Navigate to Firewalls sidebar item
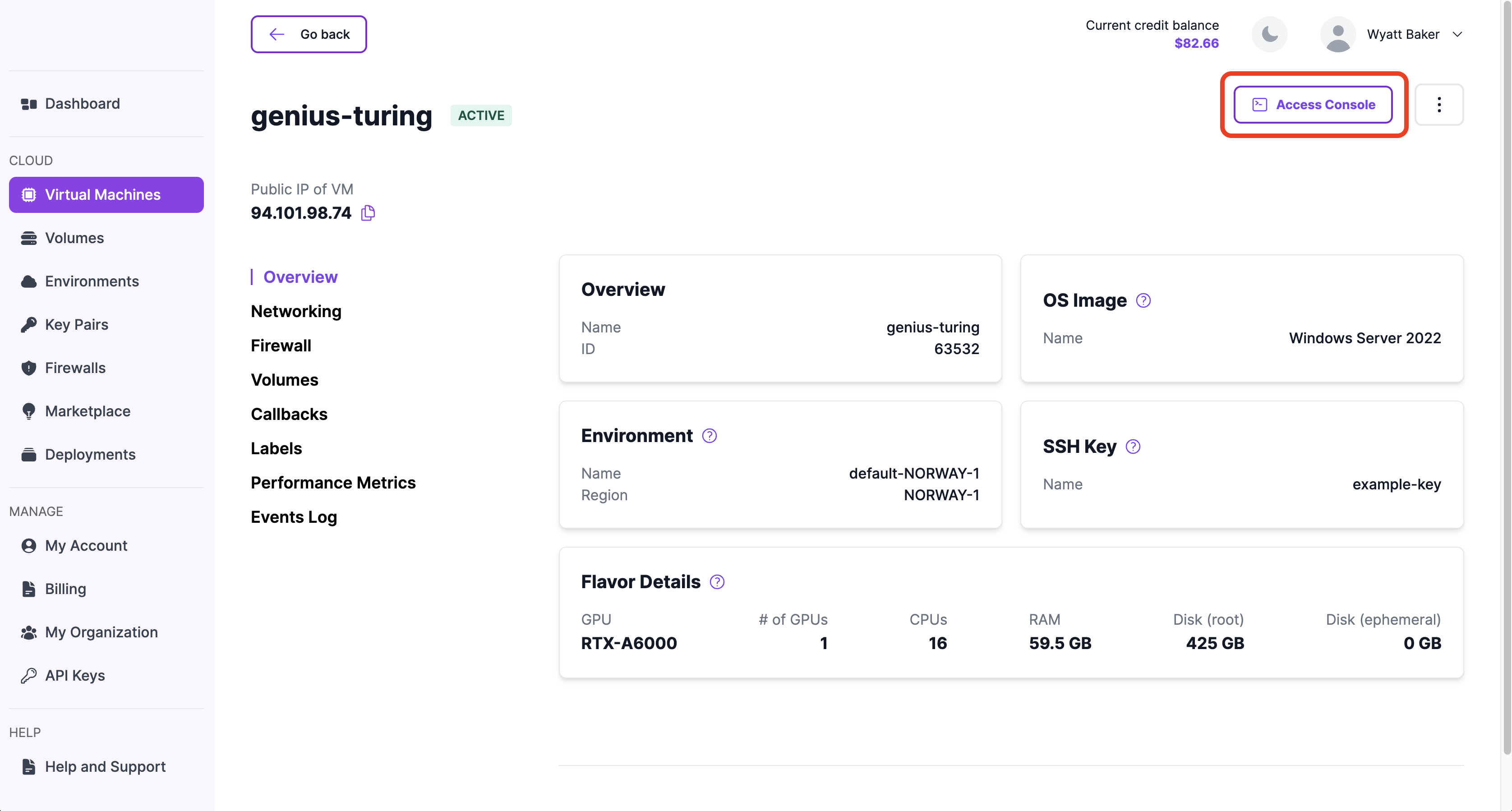 click(x=75, y=368)
